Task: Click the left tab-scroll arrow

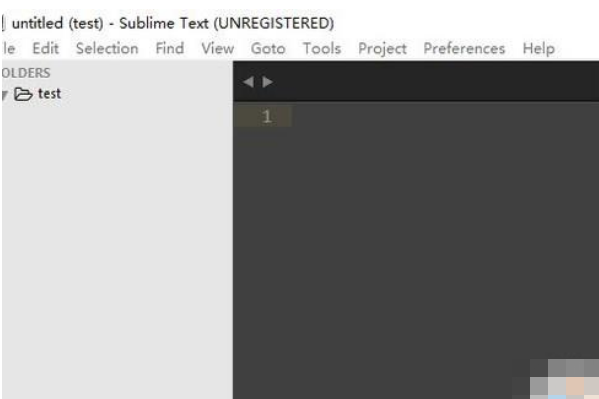Action: tap(248, 82)
